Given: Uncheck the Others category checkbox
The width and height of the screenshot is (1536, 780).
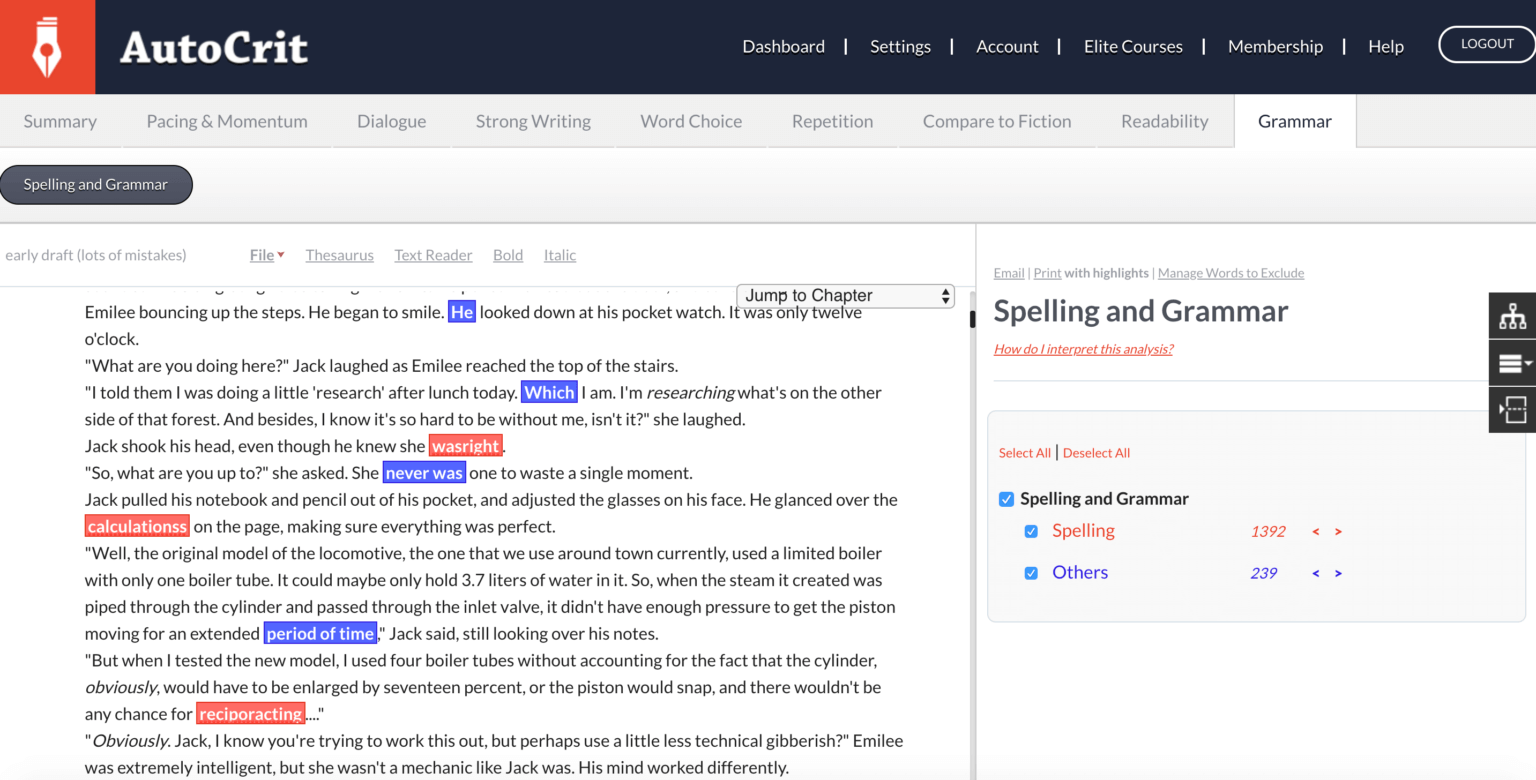Looking at the screenshot, I should click(1031, 572).
